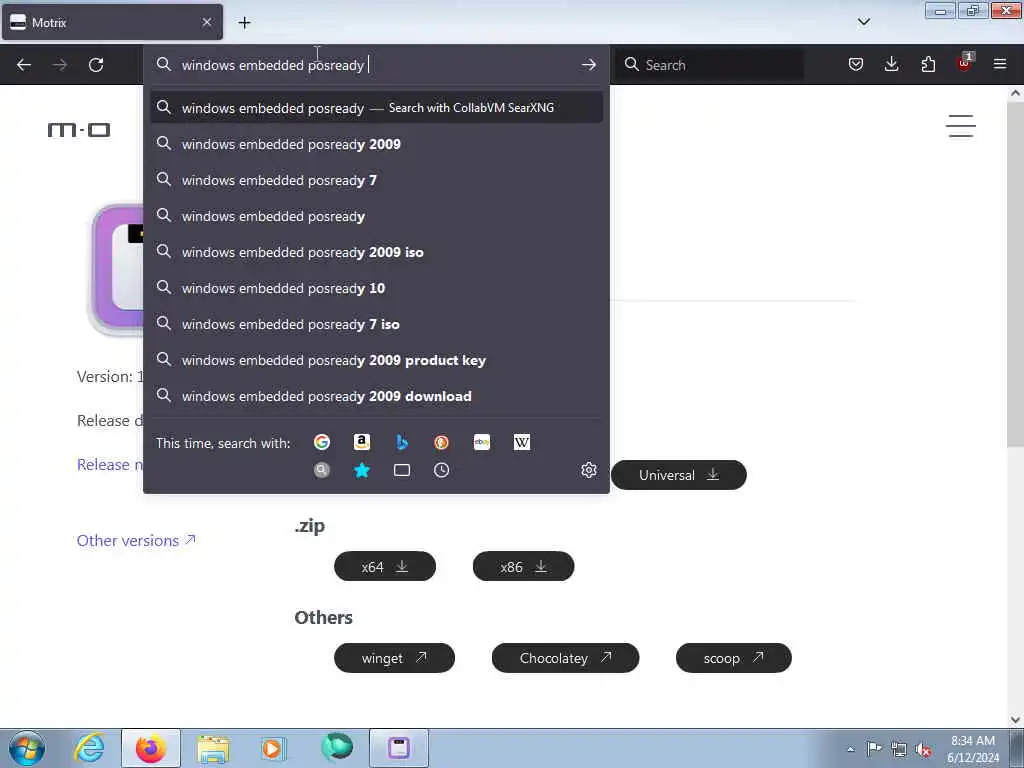
Task: Open uBlock Origin extension icon
Action: (x=965, y=63)
